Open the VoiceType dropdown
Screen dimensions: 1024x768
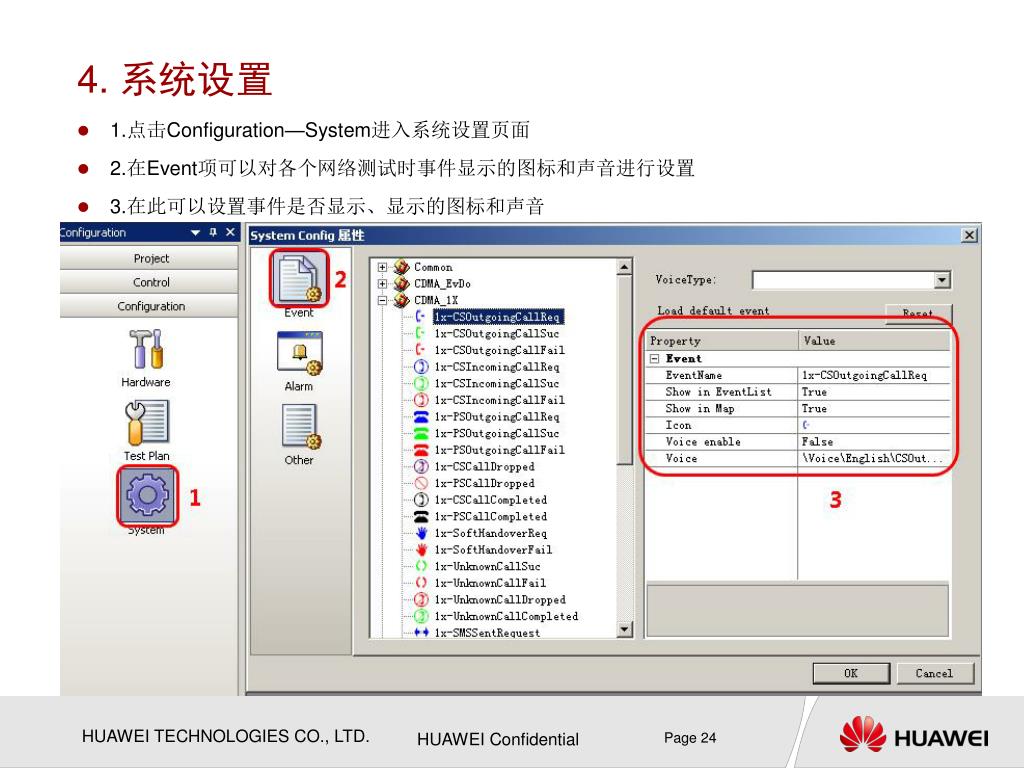point(941,280)
